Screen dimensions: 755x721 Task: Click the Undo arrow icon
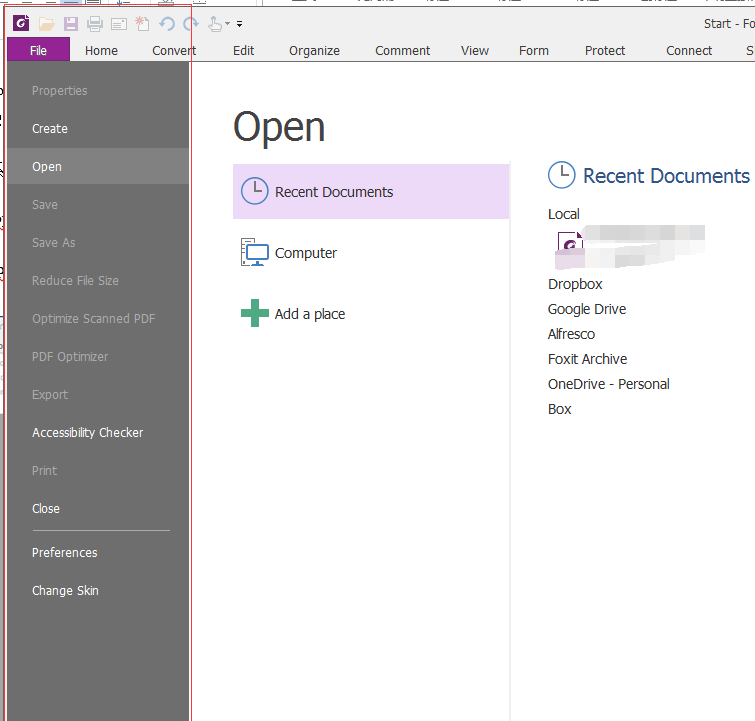pos(167,23)
